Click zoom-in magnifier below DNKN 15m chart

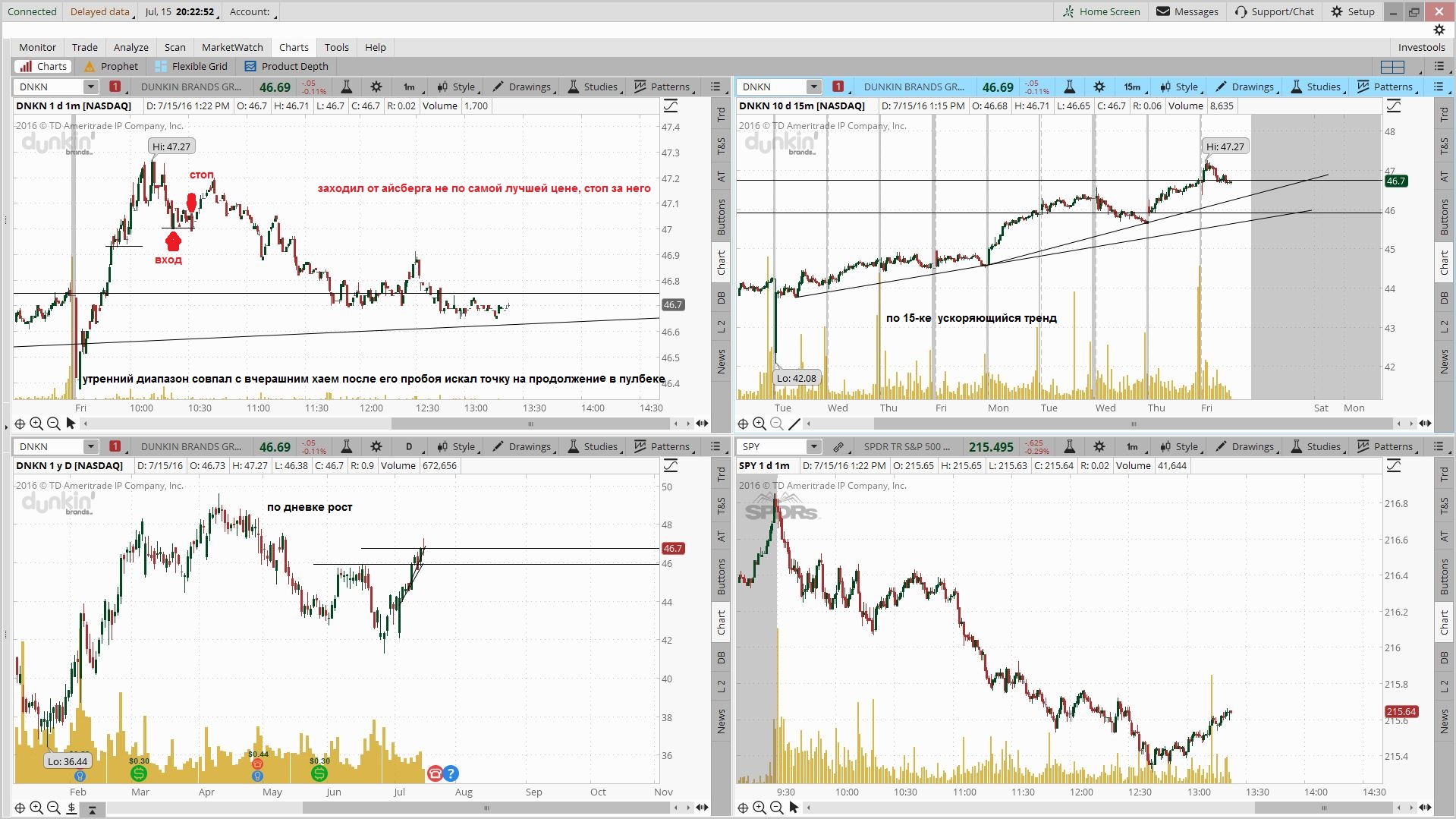[x=759, y=424]
